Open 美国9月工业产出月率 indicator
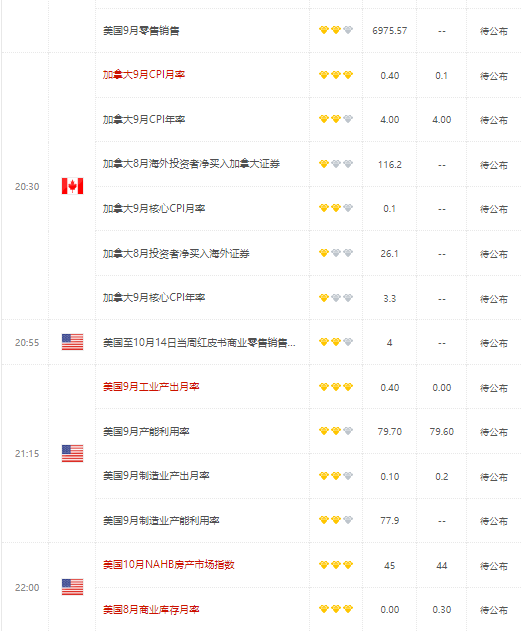 point(151,387)
